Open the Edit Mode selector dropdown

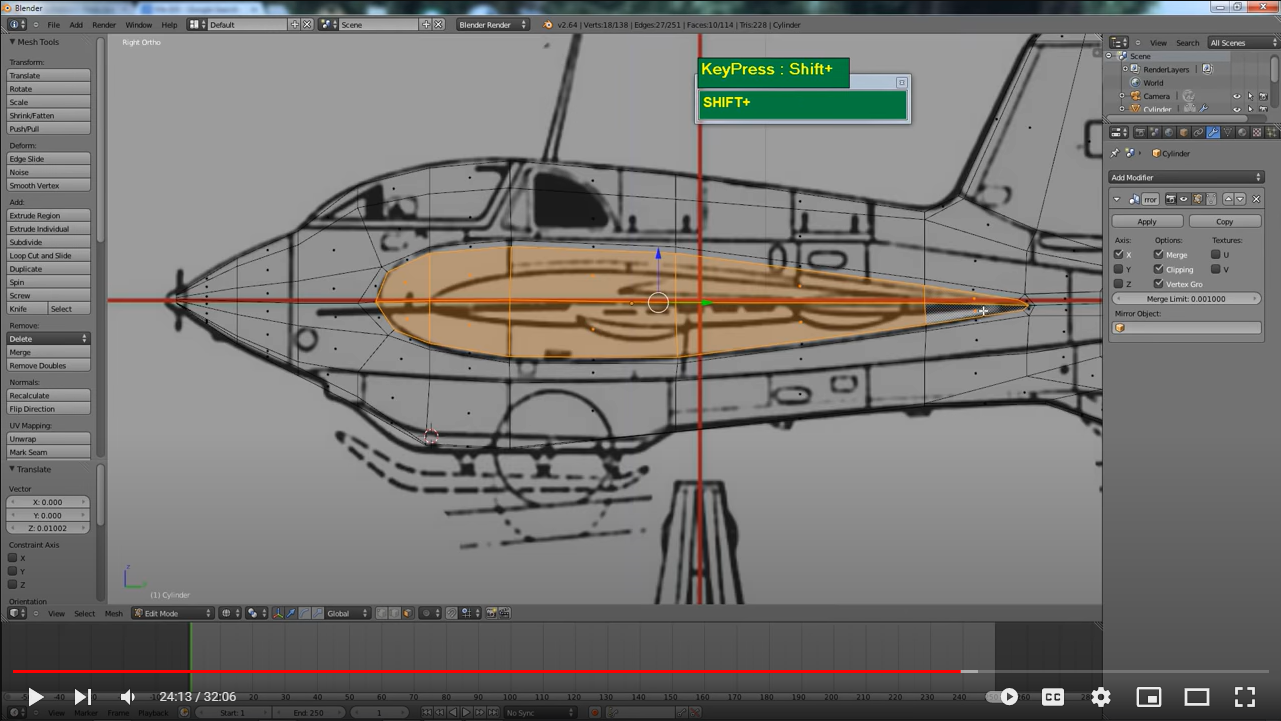click(x=173, y=613)
